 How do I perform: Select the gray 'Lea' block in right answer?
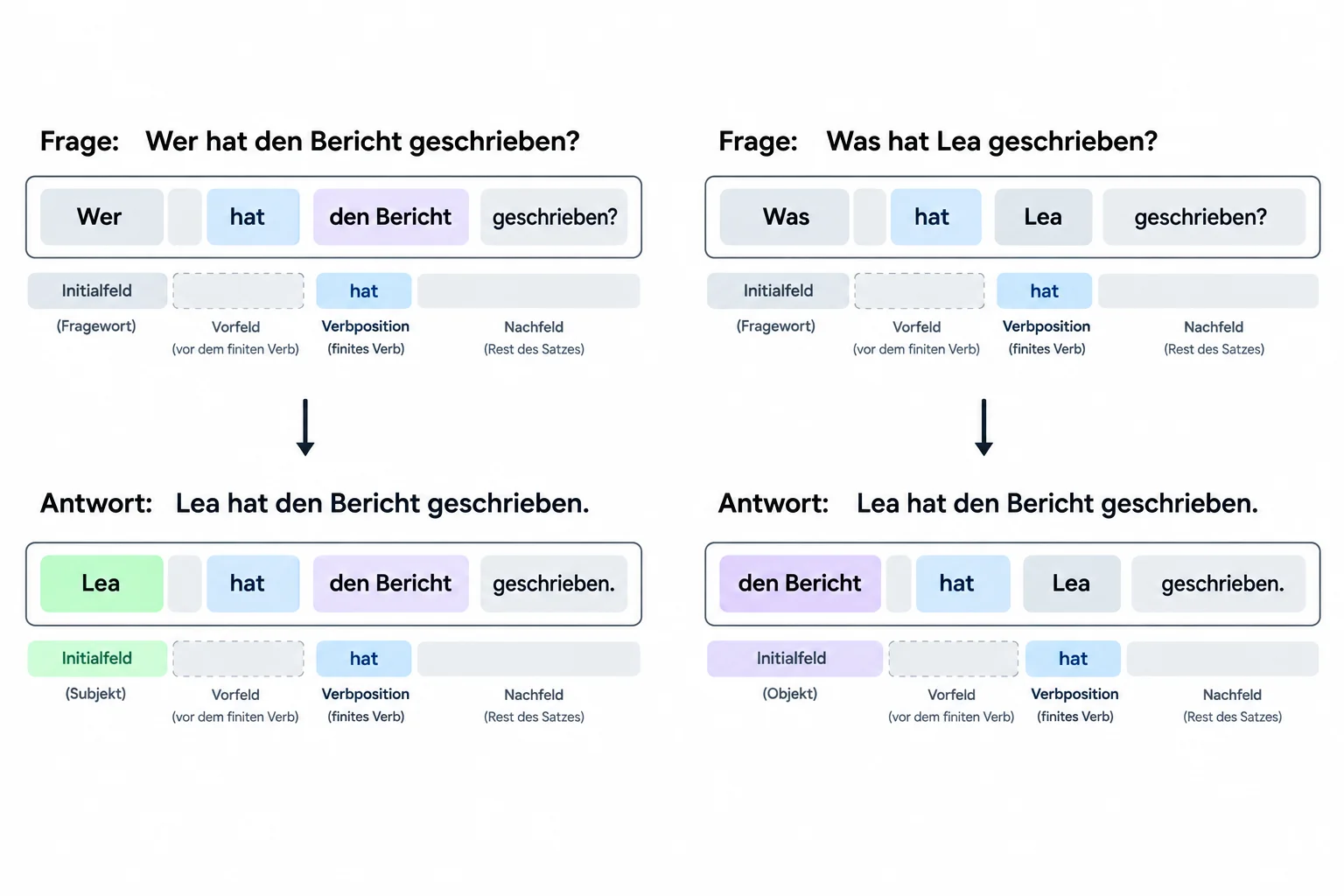coord(1072,584)
